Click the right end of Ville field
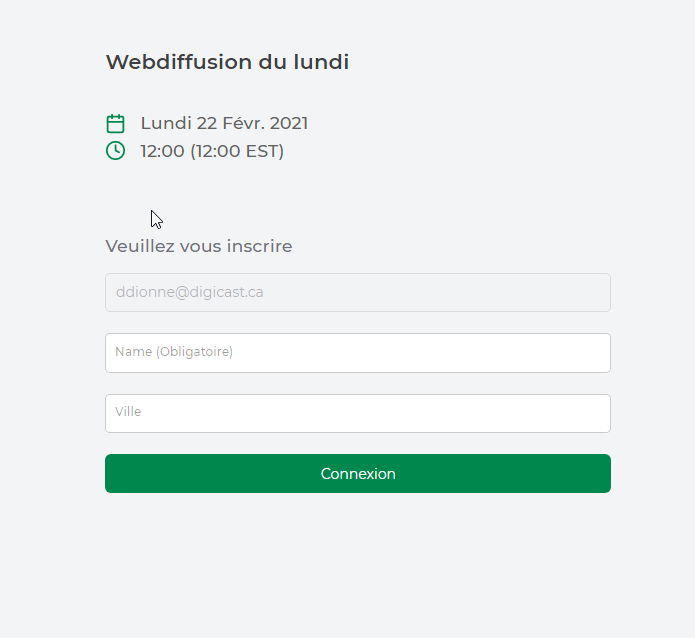 click(x=594, y=413)
